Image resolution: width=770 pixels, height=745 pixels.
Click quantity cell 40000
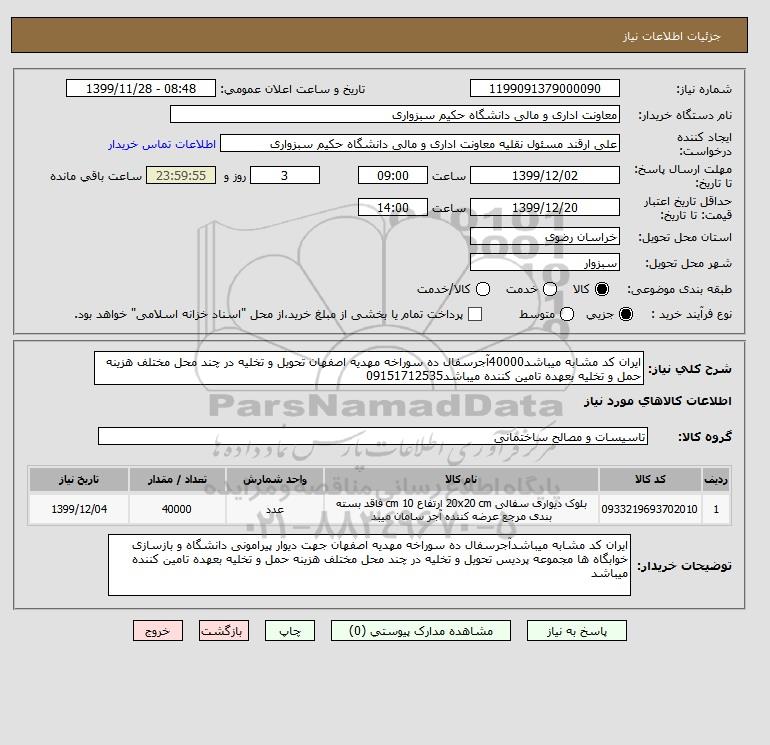[x=177, y=509]
